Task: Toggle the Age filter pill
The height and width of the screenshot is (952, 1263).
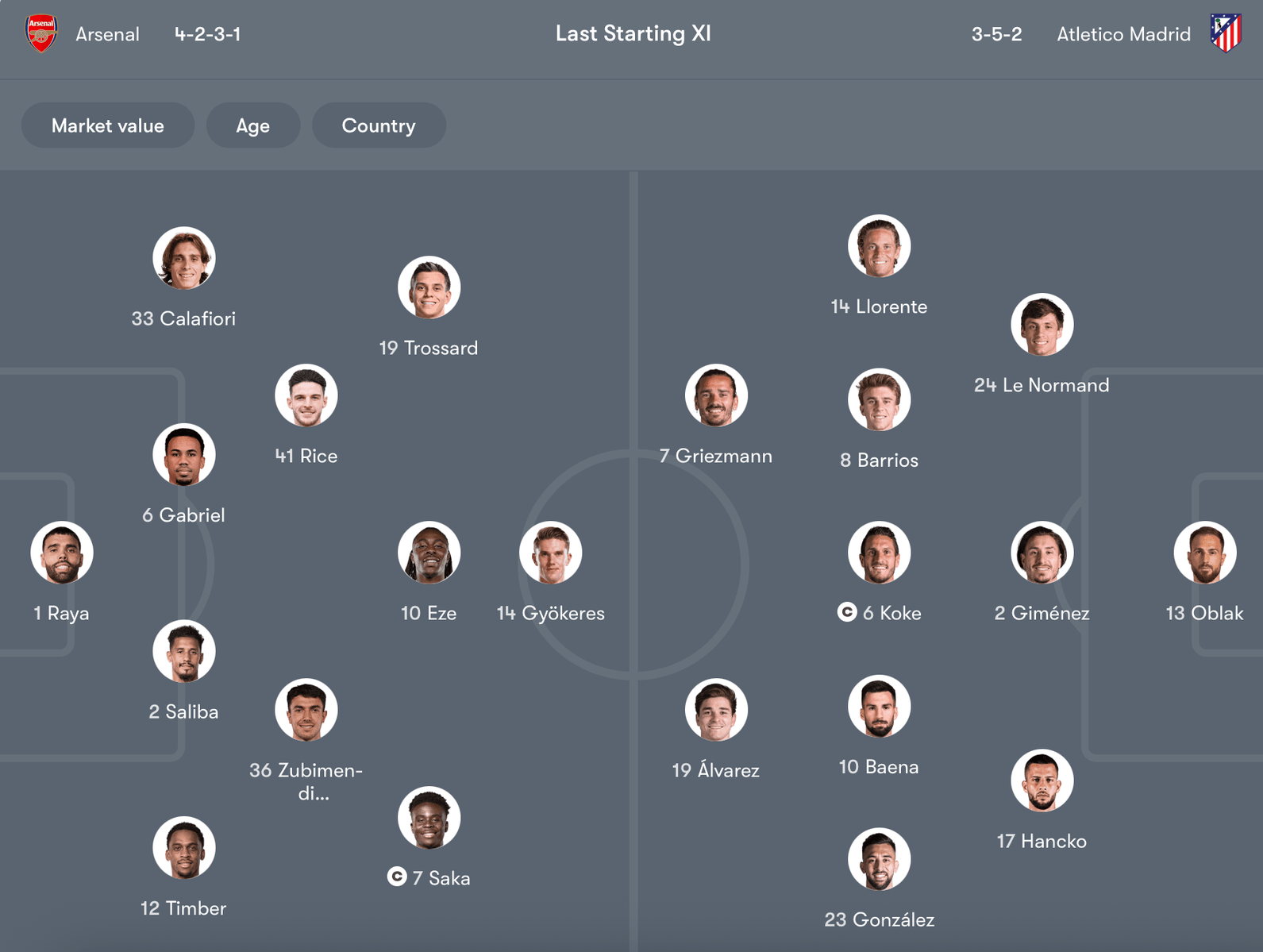Action: pyautogui.click(x=253, y=125)
